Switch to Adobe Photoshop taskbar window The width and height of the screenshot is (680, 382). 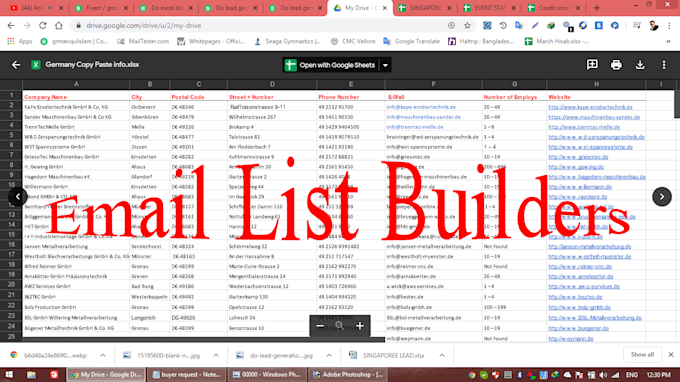click(x=348, y=375)
